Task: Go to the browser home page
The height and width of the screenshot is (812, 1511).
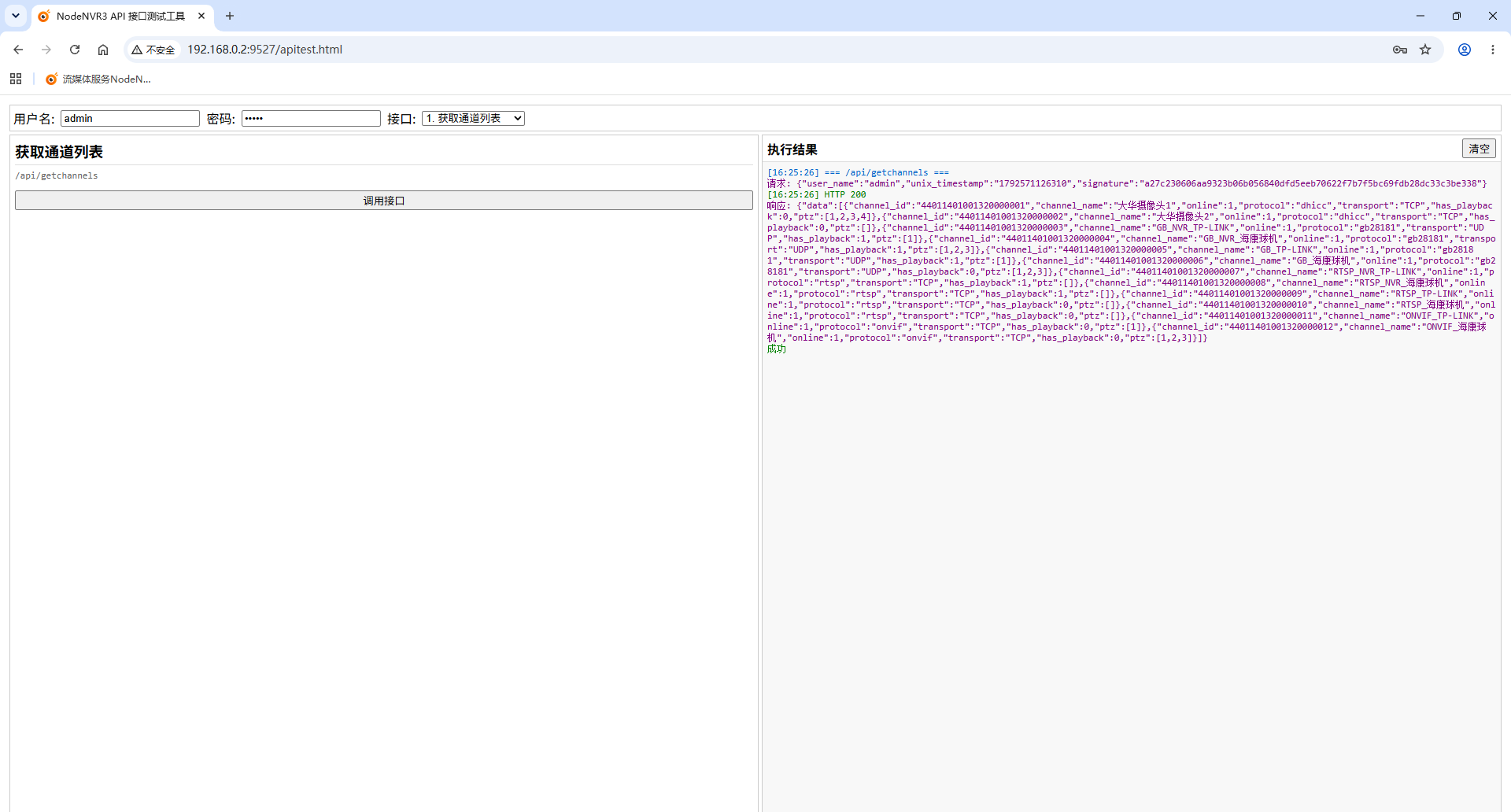Action: (103, 50)
